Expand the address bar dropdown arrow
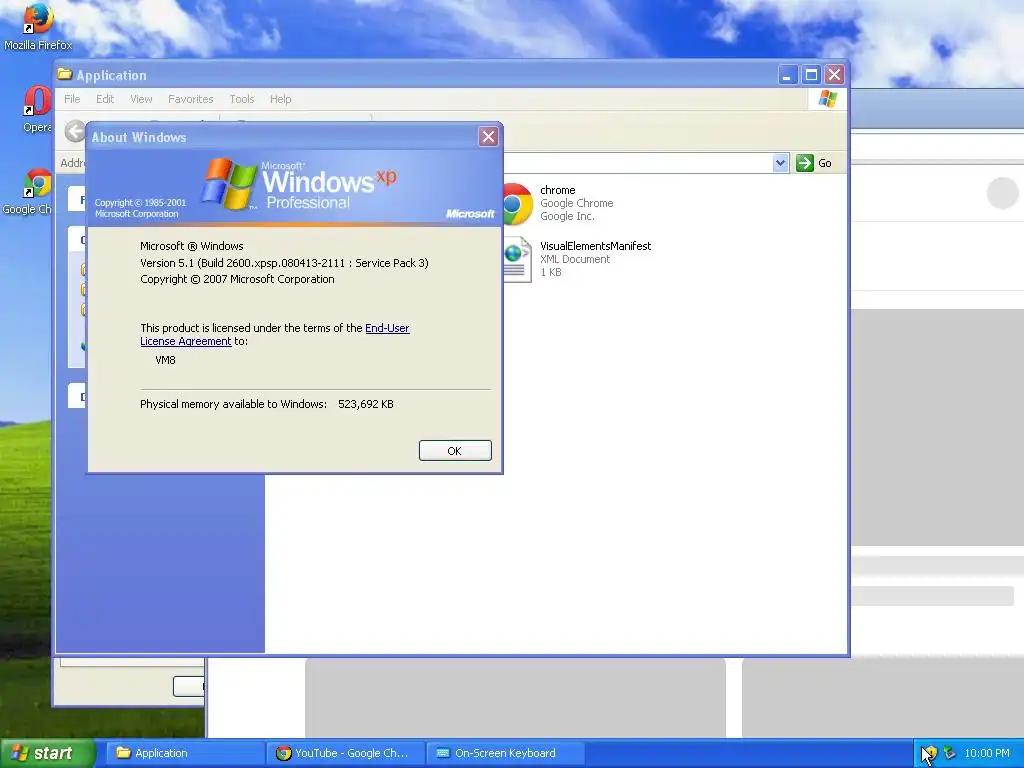Viewport: 1024px width, 768px height. tap(780, 163)
